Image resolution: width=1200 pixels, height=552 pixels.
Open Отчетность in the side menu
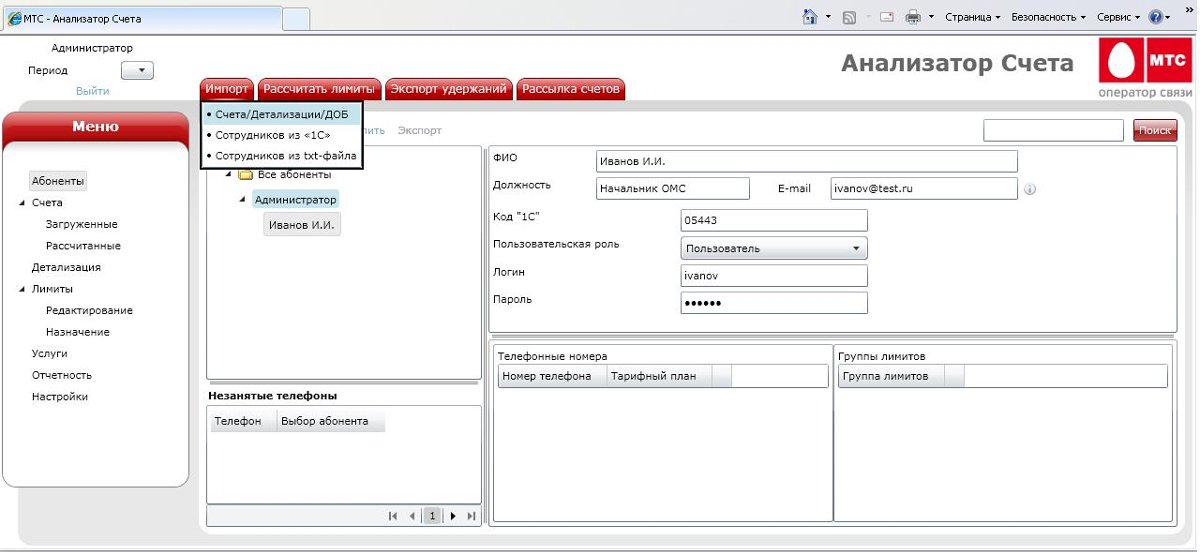tap(62, 375)
